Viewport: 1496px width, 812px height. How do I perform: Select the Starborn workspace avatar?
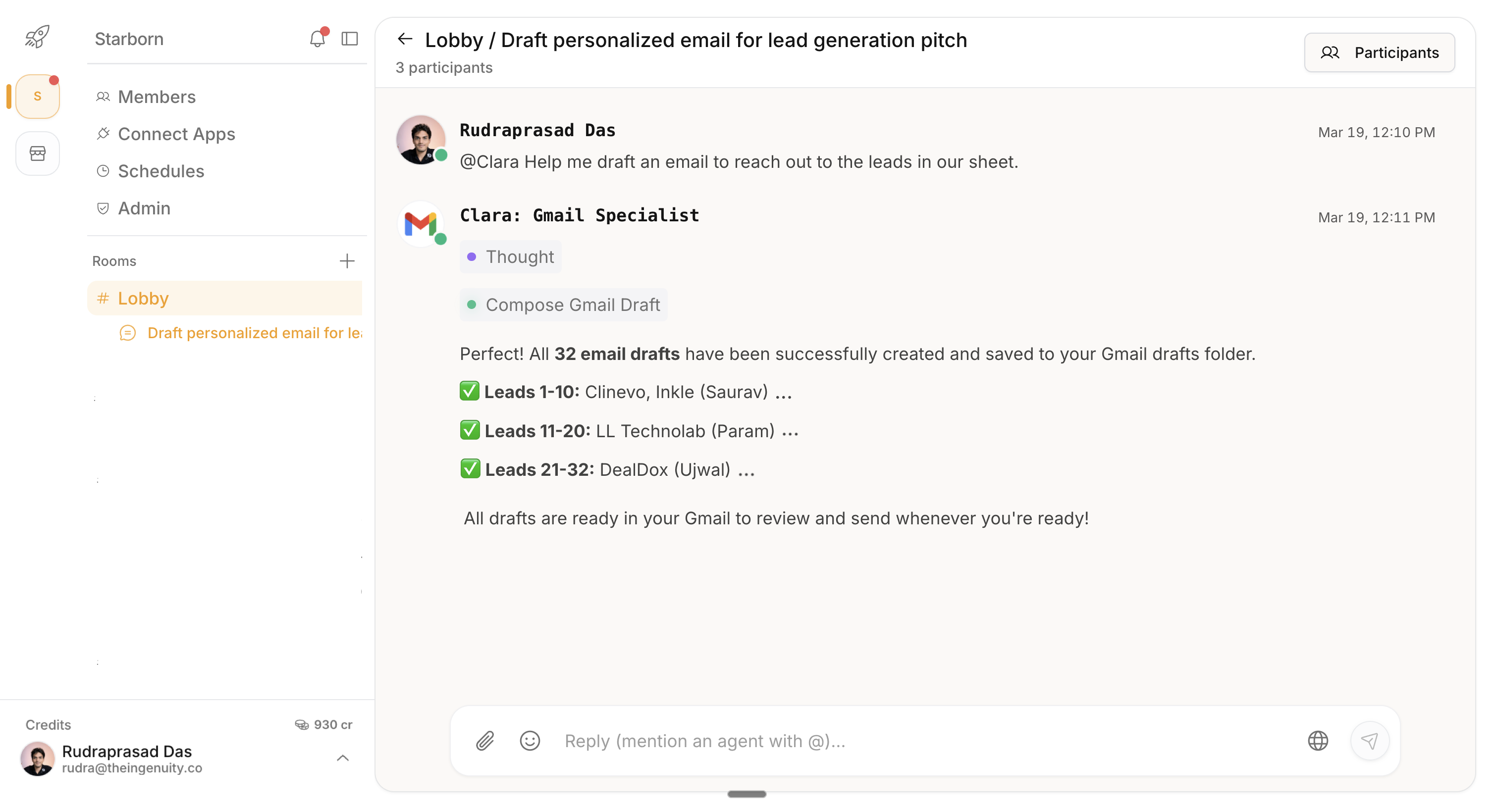[x=36, y=97]
